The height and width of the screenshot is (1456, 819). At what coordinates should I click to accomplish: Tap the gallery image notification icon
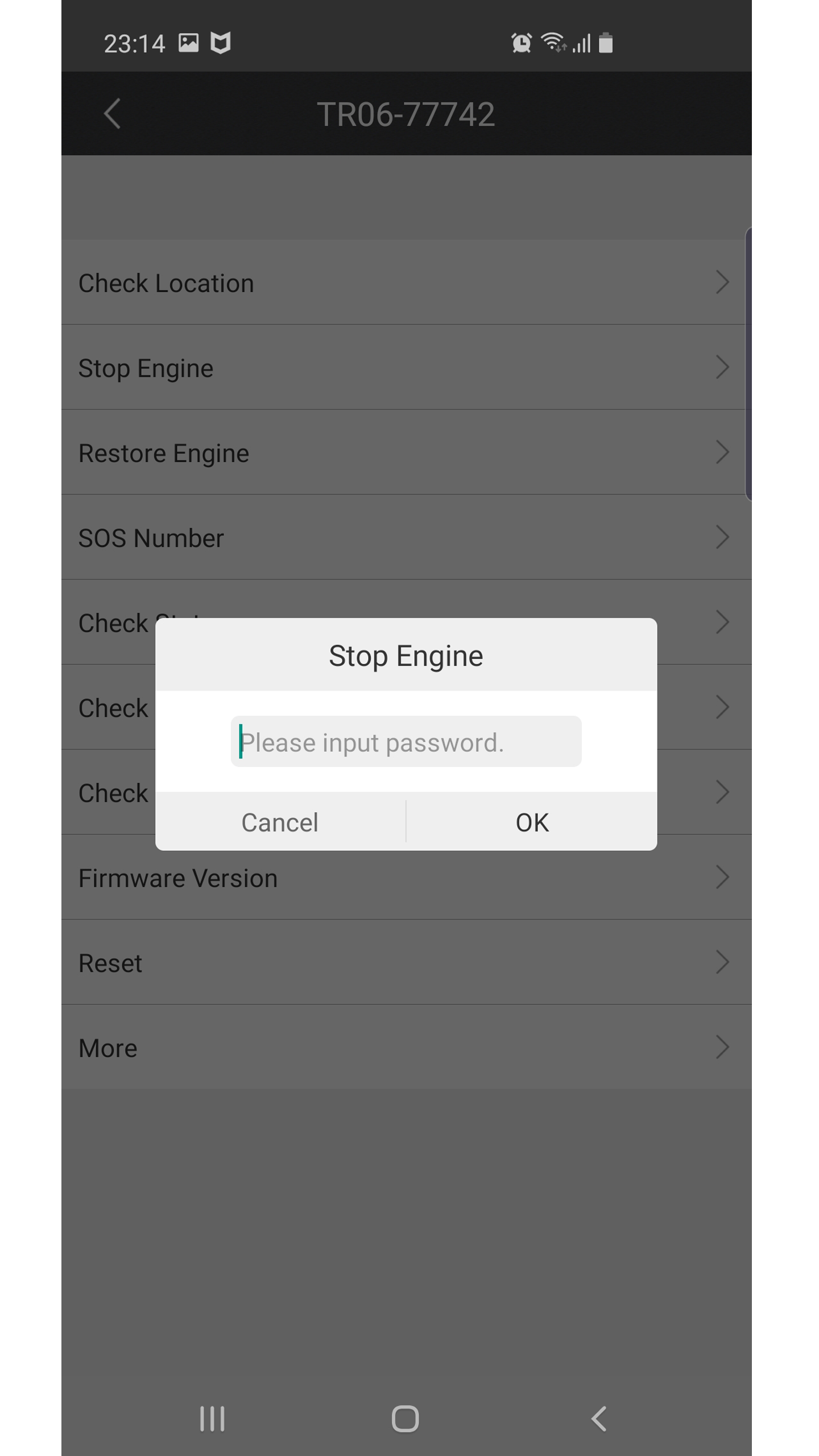point(188,43)
